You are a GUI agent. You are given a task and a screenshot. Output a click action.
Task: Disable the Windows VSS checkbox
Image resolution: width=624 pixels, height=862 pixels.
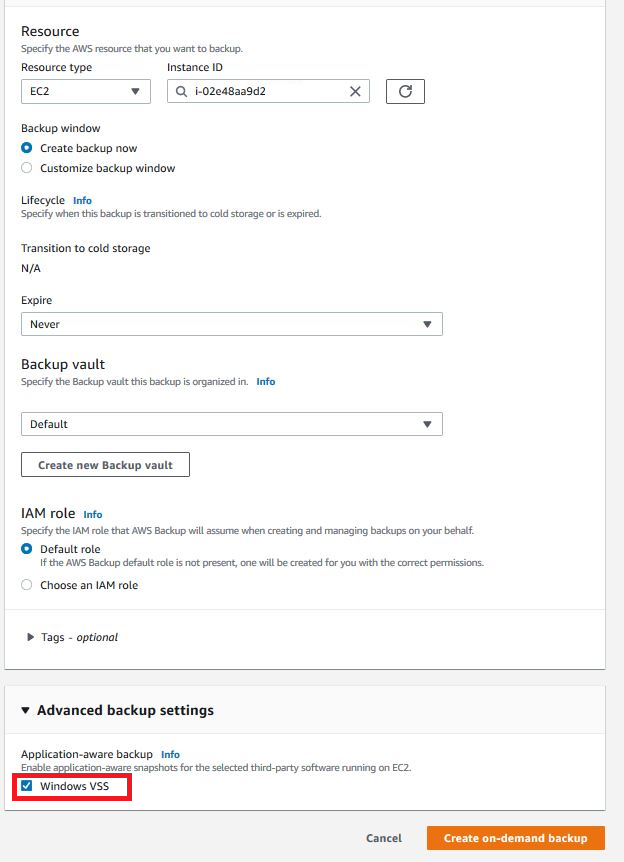click(x=27, y=786)
